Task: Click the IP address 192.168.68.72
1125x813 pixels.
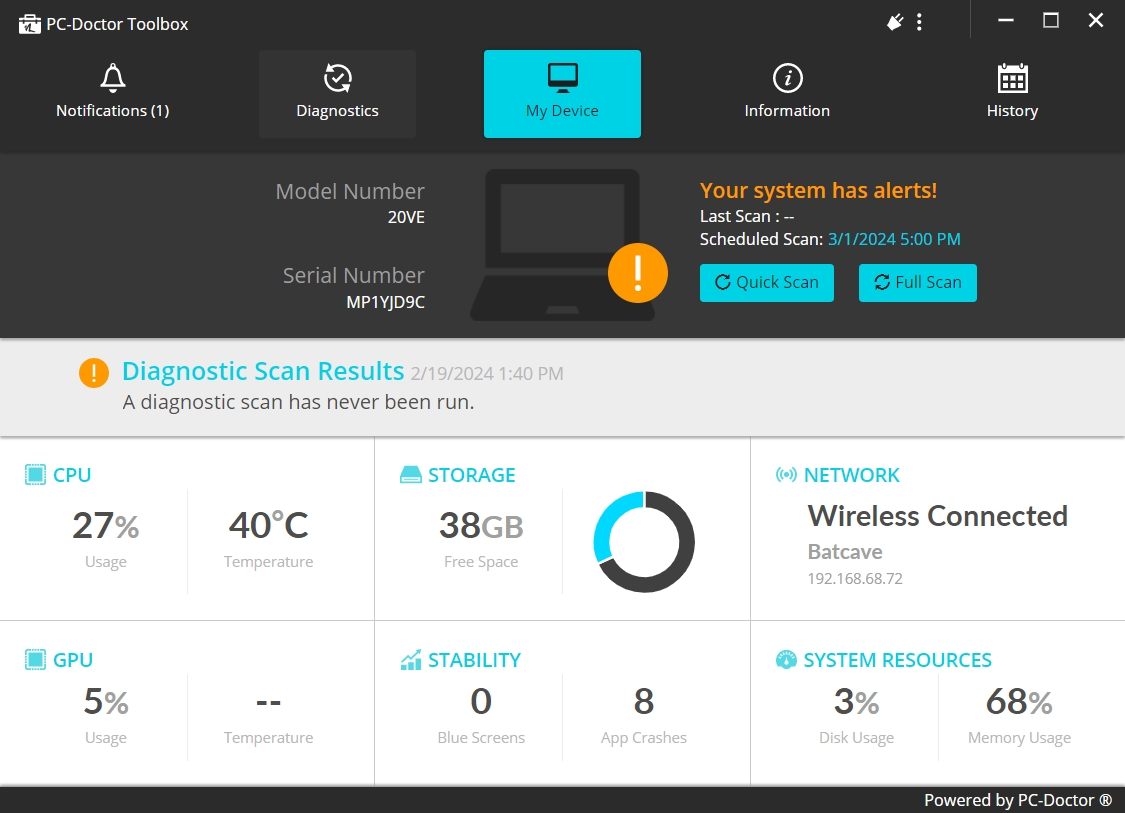Action: click(855, 578)
